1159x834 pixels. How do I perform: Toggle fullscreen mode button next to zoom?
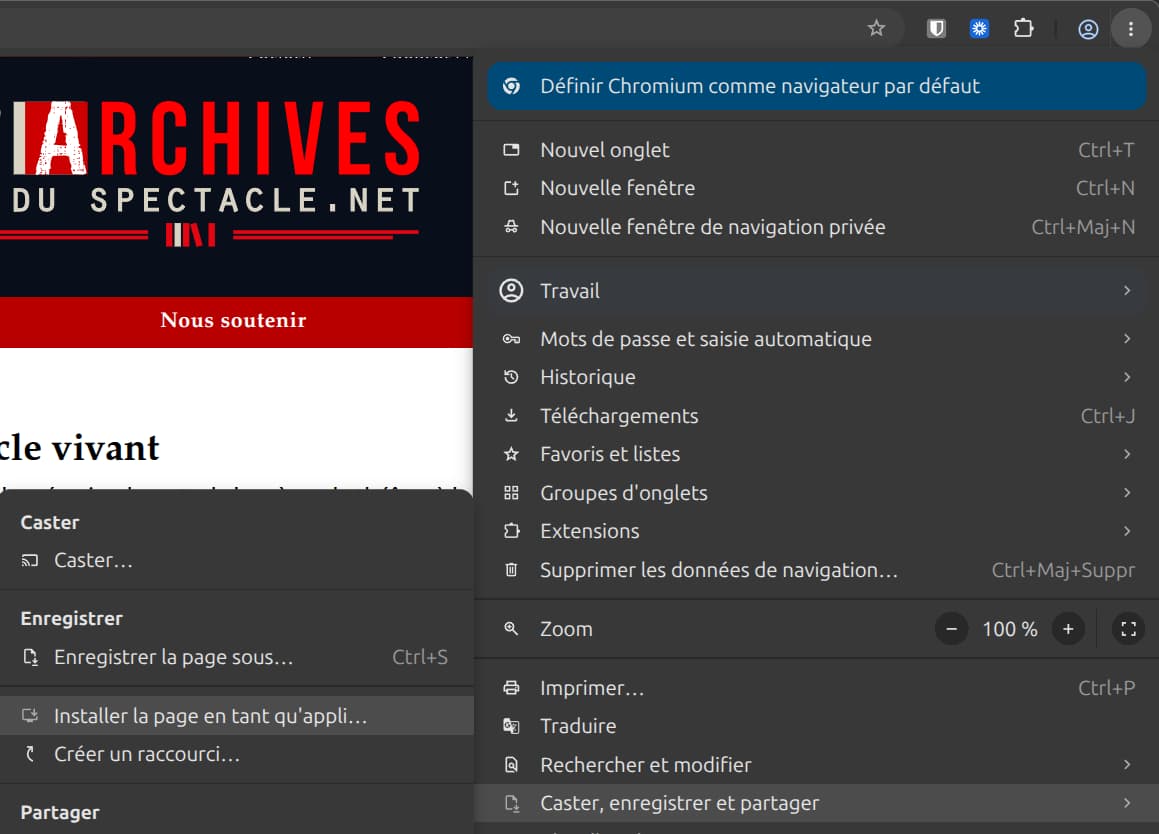(x=1128, y=629)
